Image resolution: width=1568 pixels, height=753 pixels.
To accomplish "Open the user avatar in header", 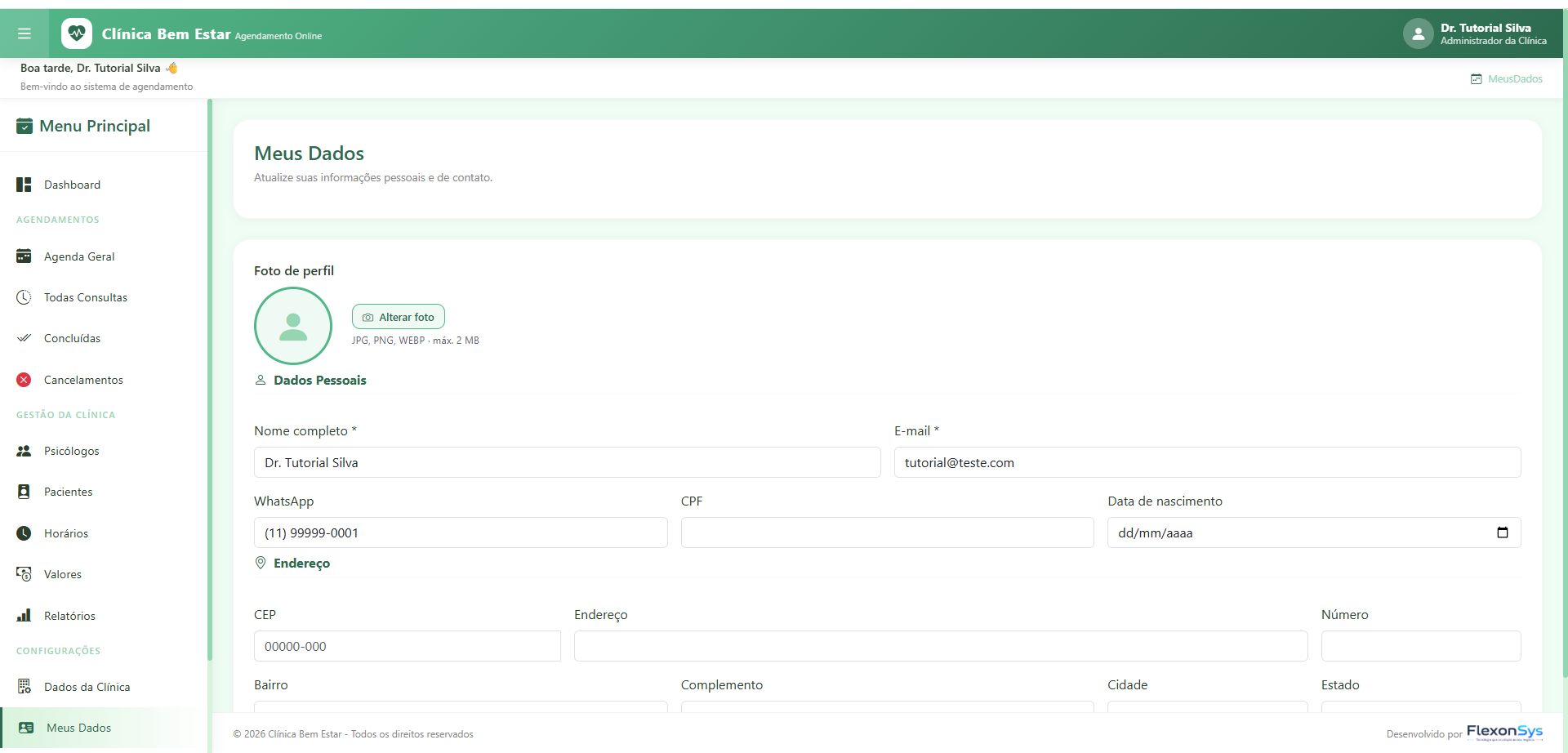I will pyautogui.click(x=1418, y=33).
